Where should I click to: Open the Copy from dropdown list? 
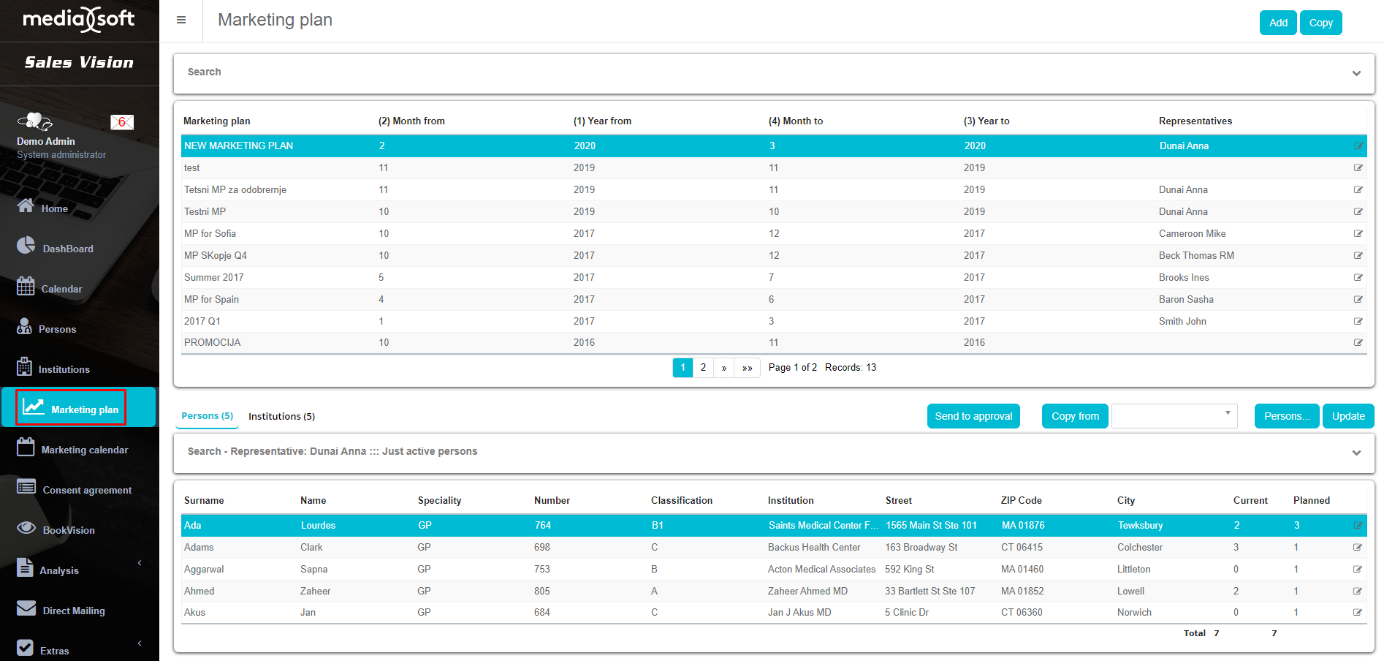(1174, 416)
